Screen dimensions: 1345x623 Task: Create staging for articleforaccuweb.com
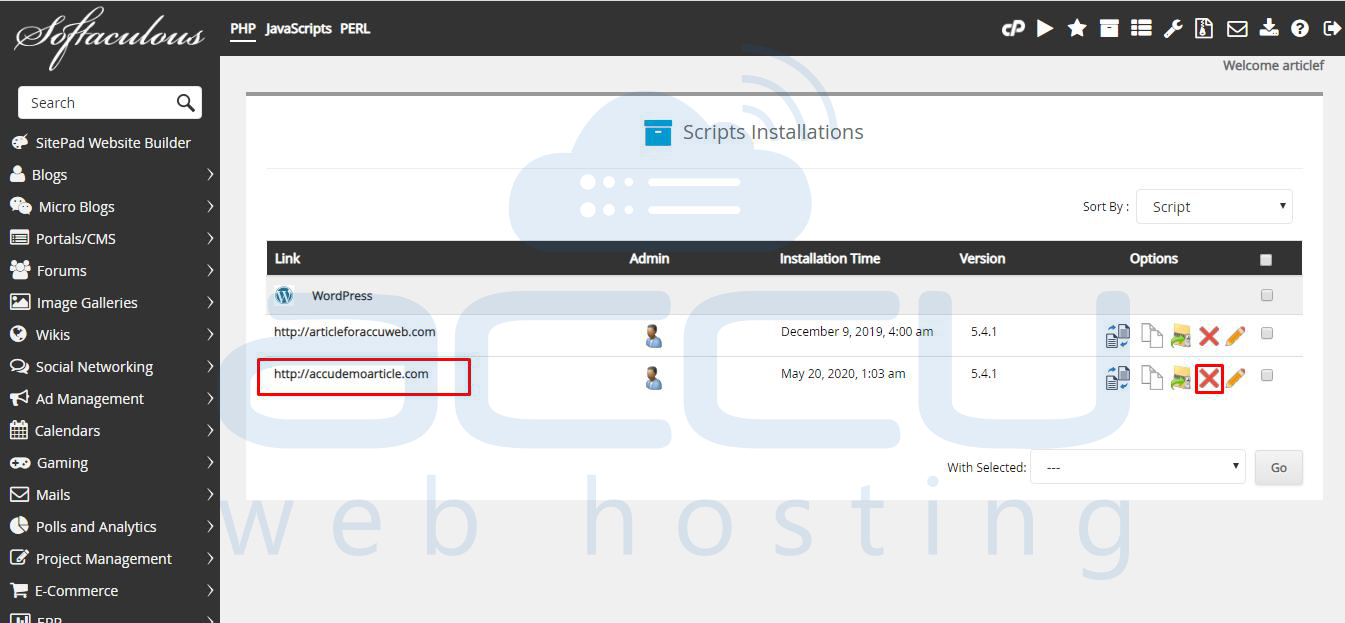1118,336
